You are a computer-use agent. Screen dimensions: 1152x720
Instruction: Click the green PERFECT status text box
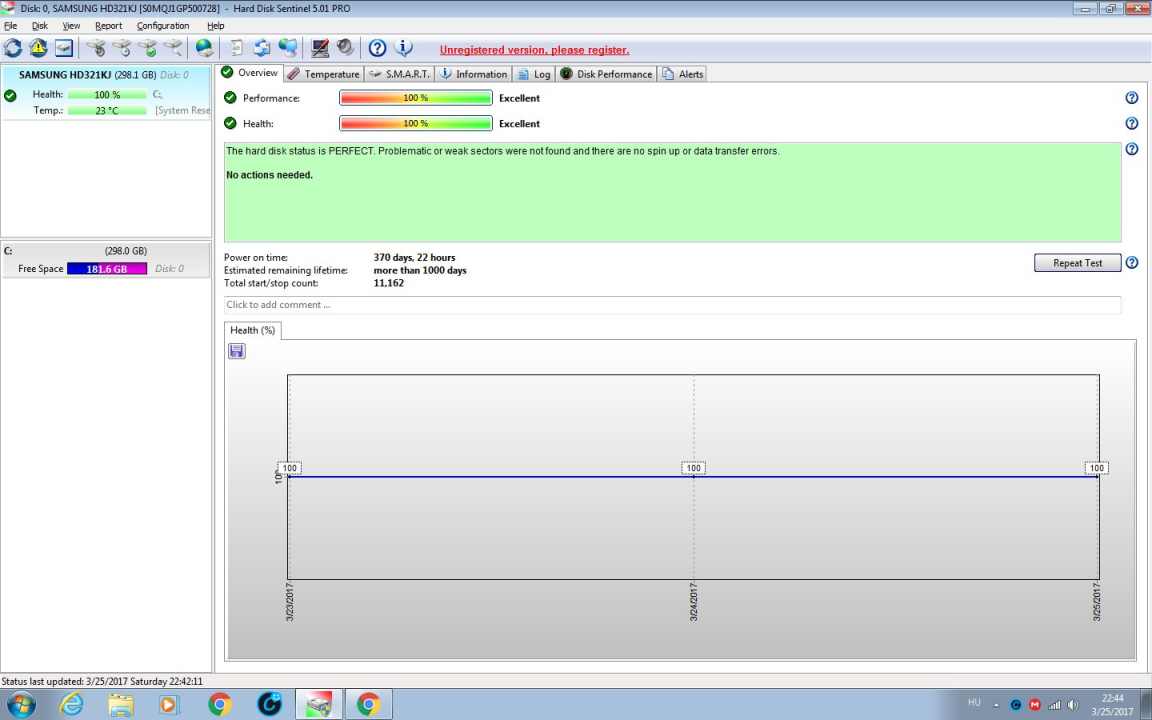point(672,192)
